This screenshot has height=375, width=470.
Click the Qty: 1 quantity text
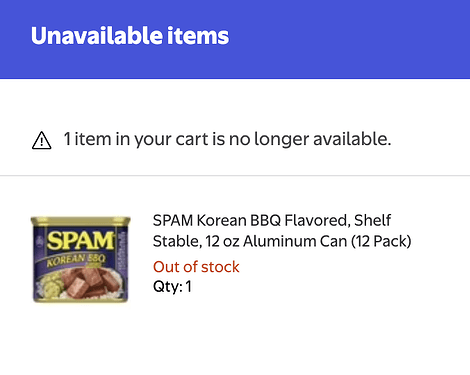(x=172, y=287)
